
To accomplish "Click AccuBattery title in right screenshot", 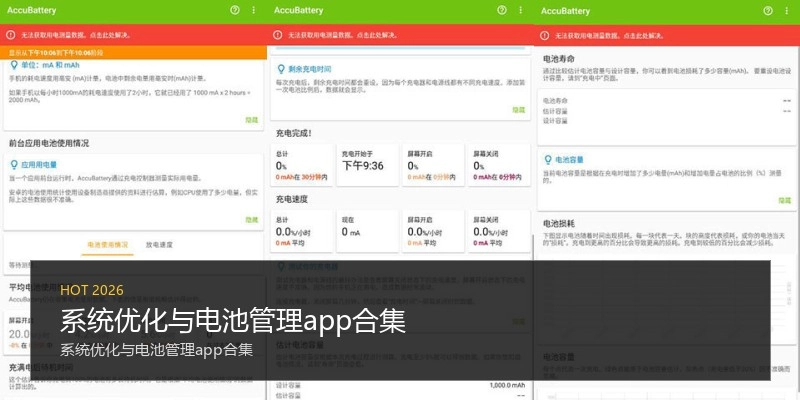I will [565, 11].
